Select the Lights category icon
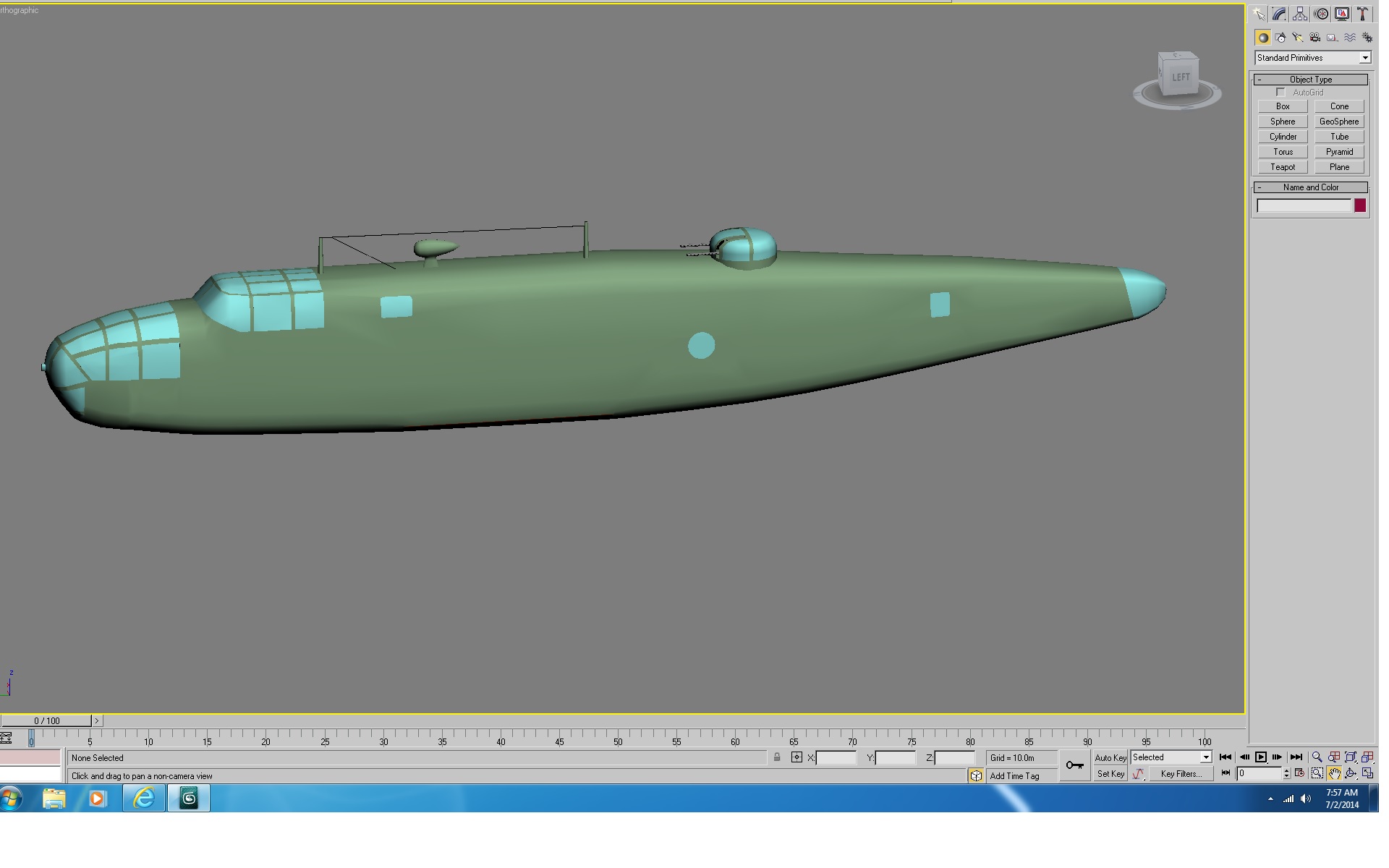This screenshot has width=1389, height=868. (1298, 38)
